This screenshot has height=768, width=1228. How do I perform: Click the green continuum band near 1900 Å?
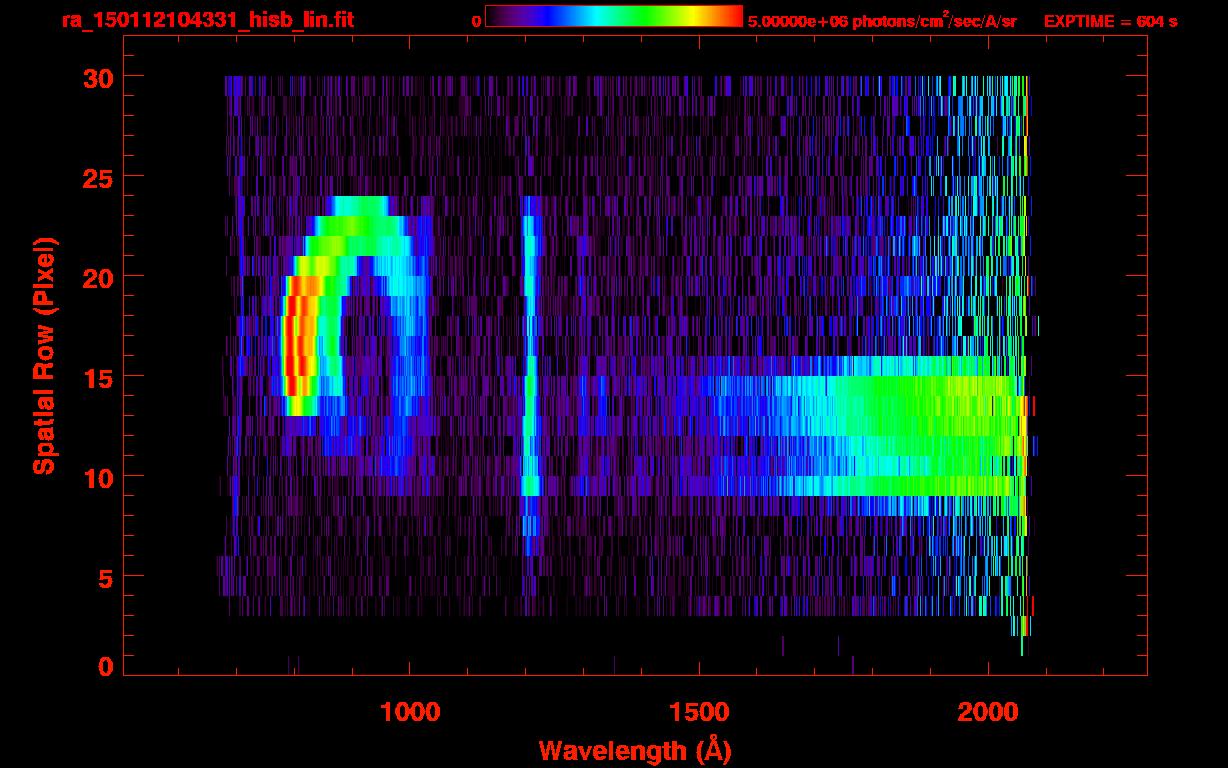(x=930, y=425)
